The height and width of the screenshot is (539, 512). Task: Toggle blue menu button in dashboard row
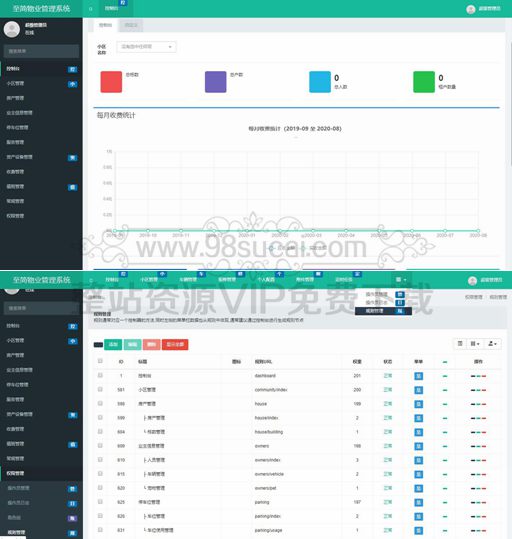(x=418, y=376)
